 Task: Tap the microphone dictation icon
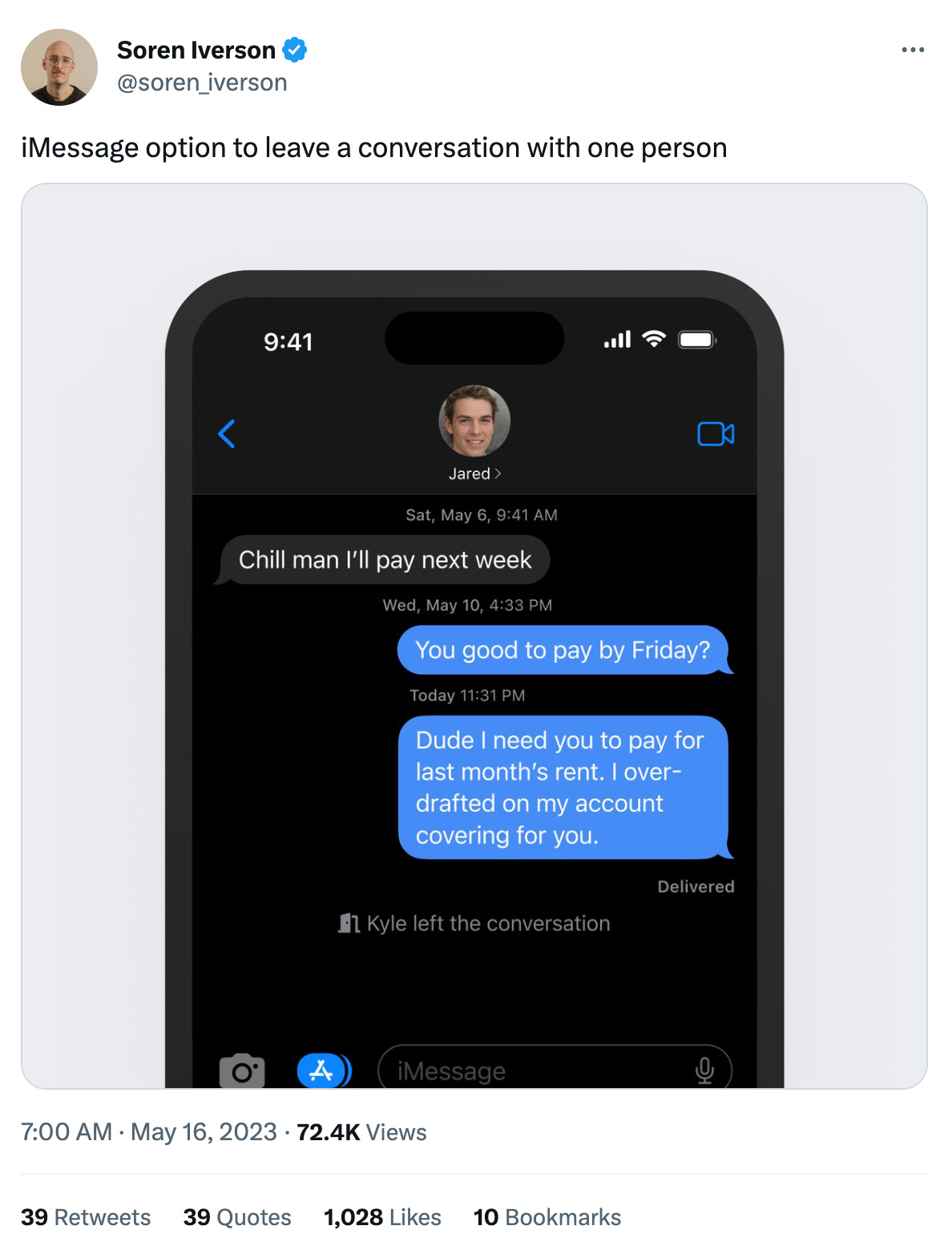(704, 1071)
